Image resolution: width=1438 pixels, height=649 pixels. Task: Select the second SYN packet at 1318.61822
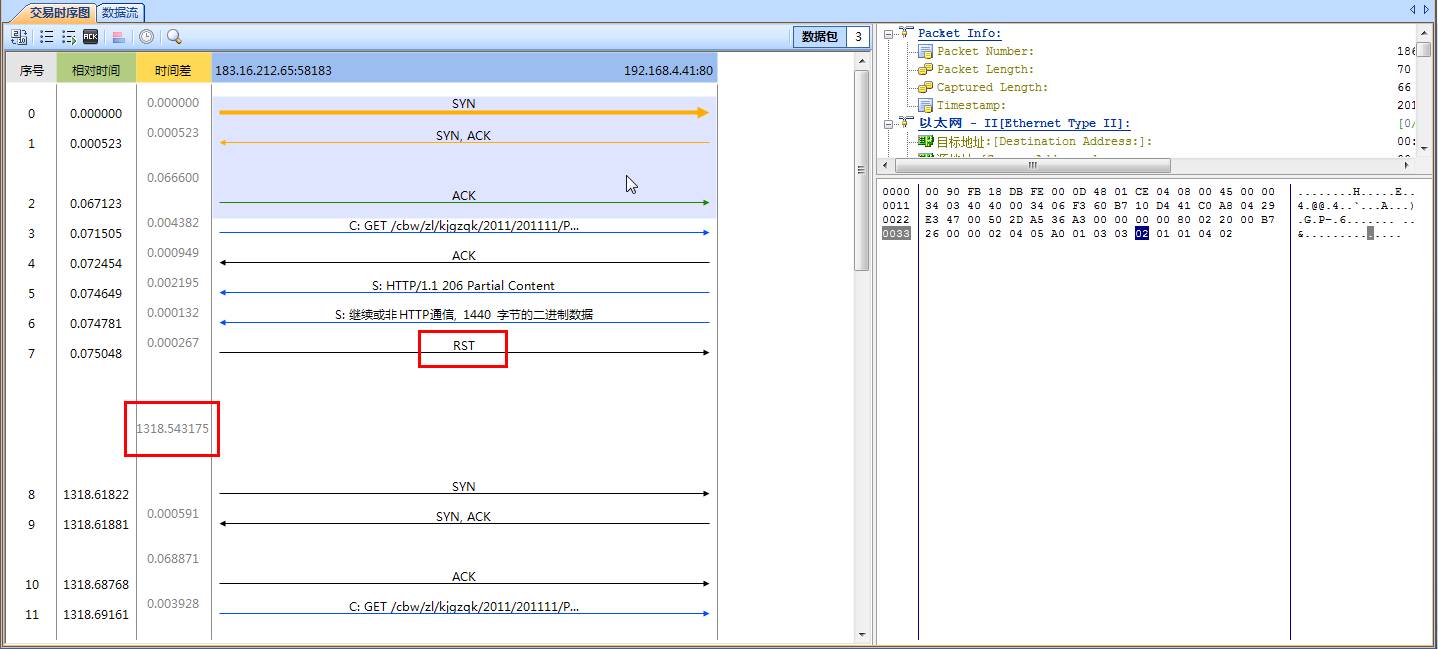pos(464,493)
